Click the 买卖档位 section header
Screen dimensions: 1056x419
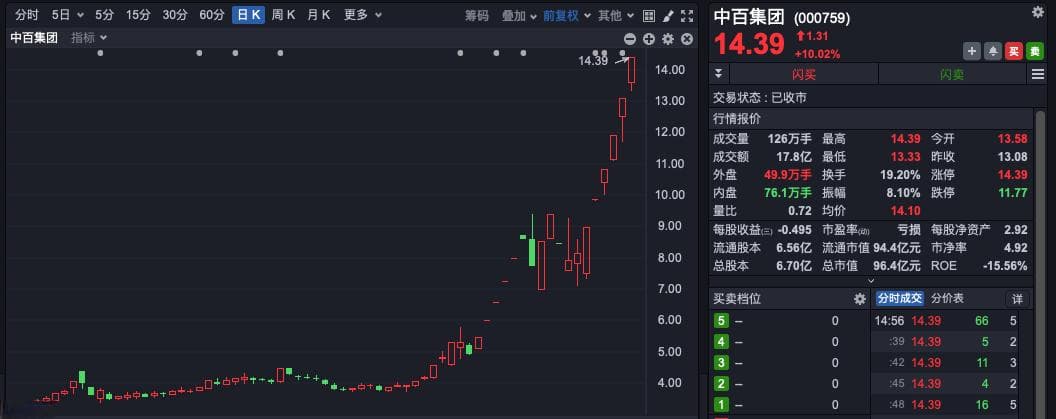coord(737,298)
